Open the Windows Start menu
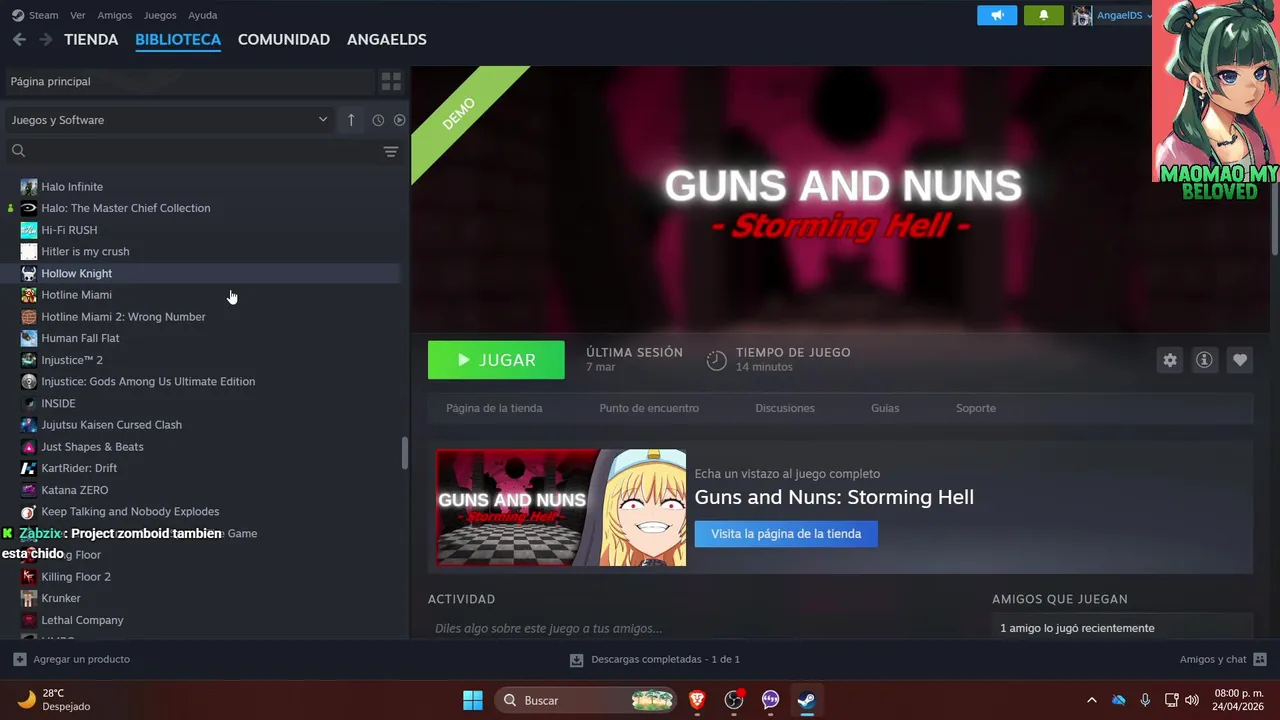The image size is (1280, 720). pos(473,700)
